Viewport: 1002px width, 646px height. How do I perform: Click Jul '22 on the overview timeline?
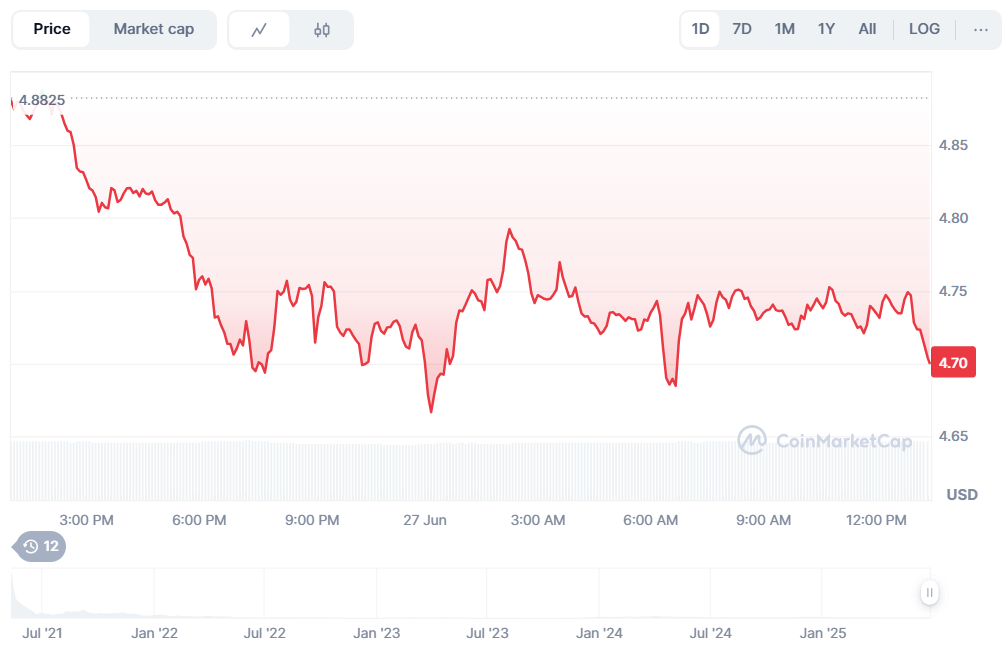[x=265, y=633]
